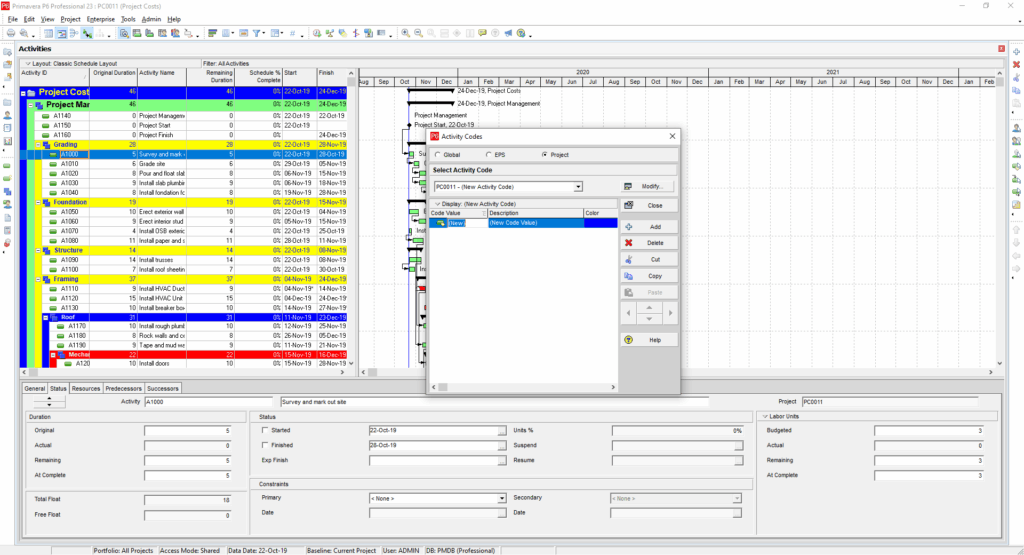The image size is (1024, 555).
Task: Click Close button in Activity Codes dialog
Action: pos(648,205)
